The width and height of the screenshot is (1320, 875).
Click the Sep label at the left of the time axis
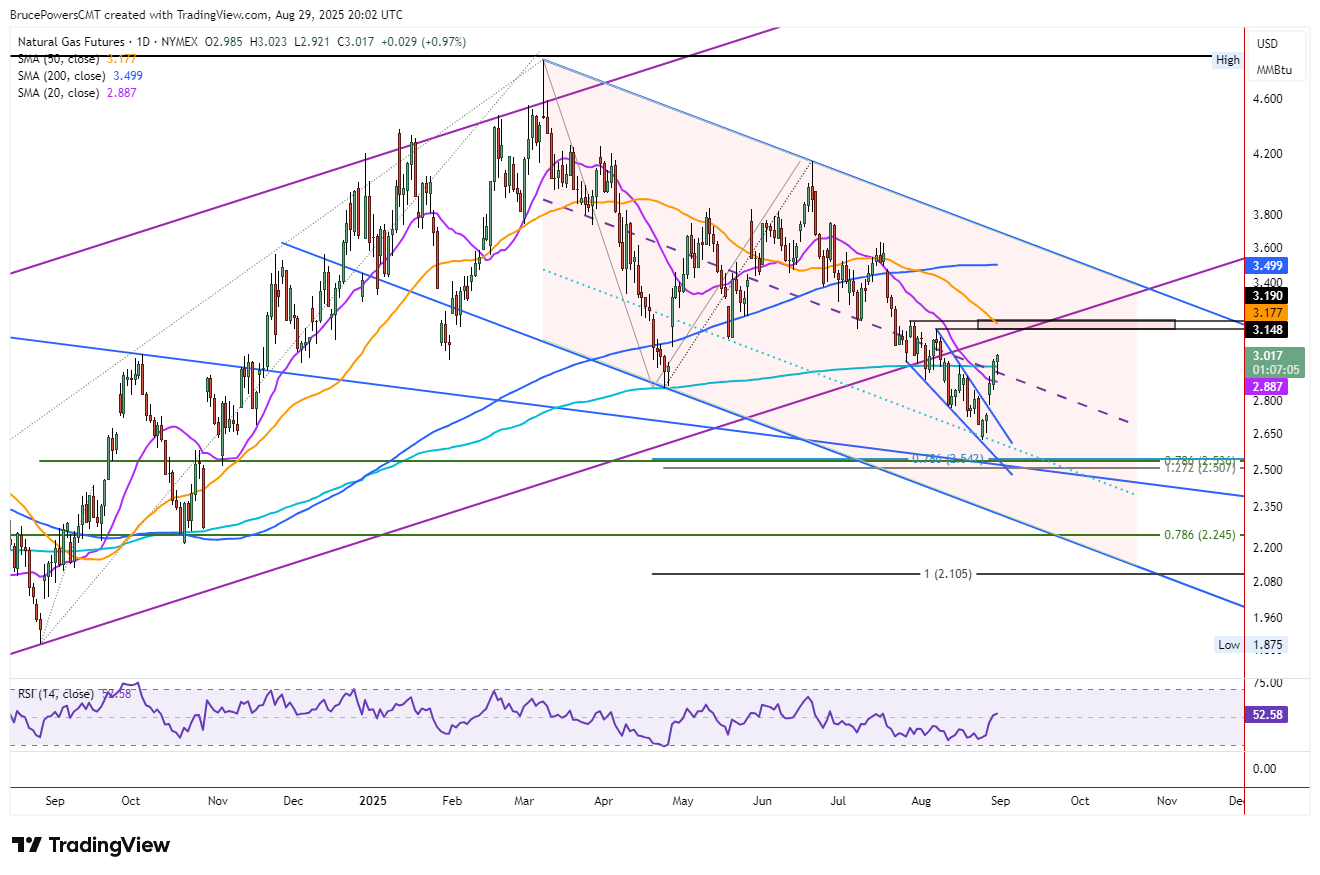point(55,801)
